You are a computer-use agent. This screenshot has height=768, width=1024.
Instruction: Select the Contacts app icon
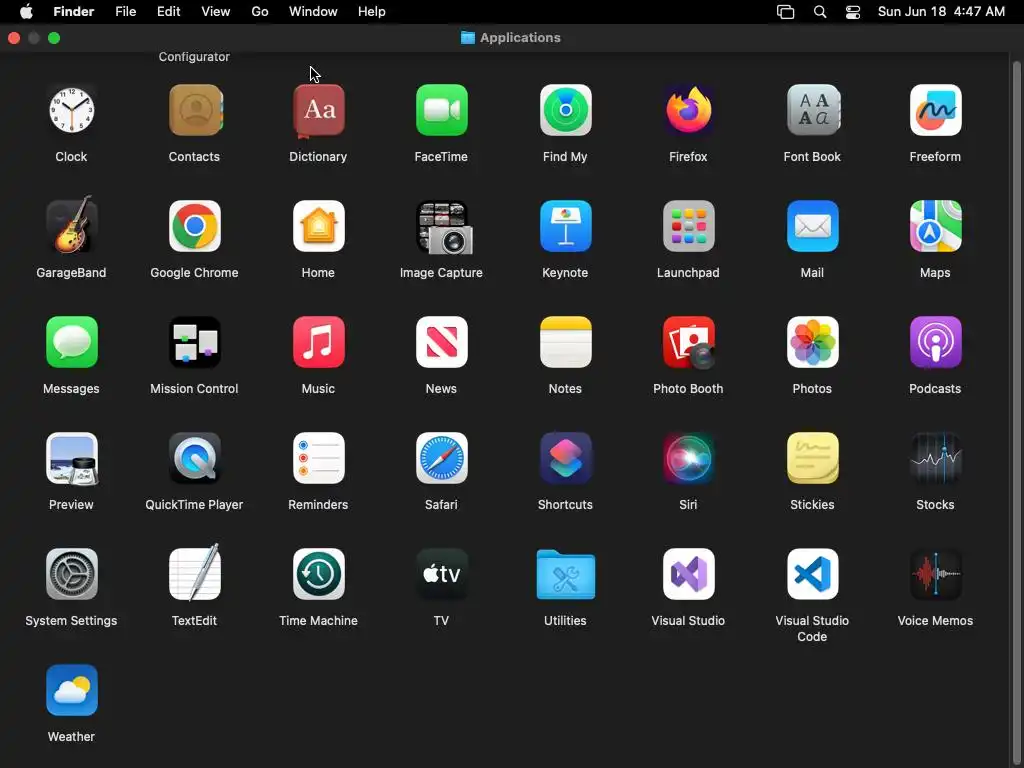click(195, 110)
